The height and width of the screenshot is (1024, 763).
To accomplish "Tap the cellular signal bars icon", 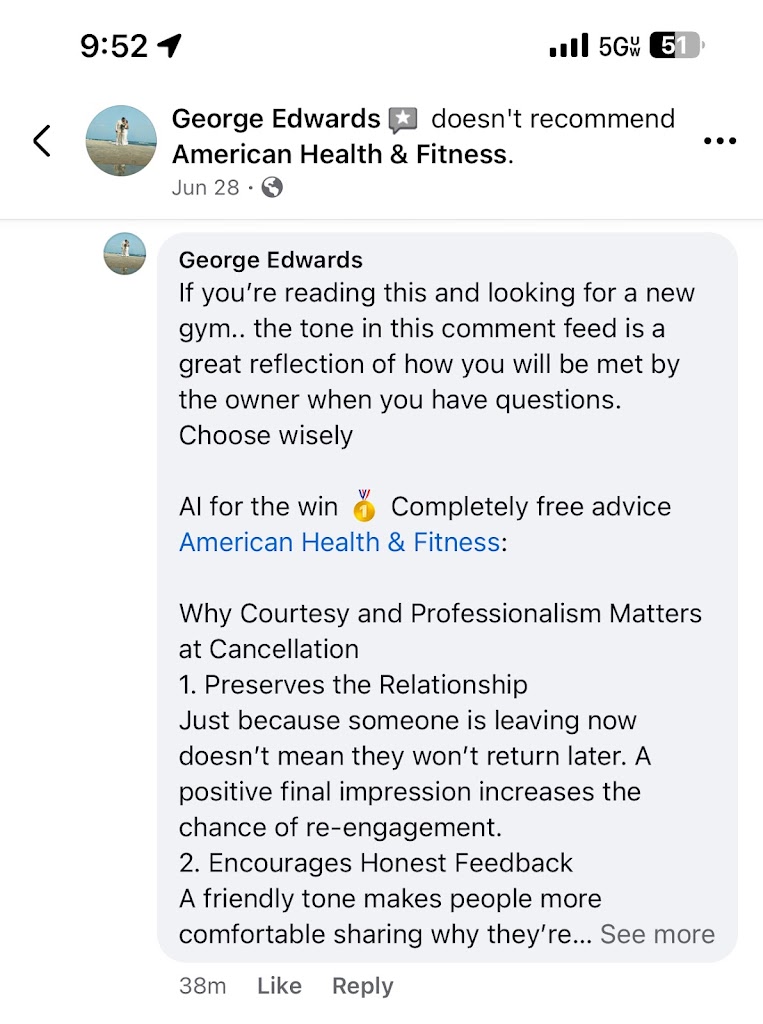I will pos(569,46).
